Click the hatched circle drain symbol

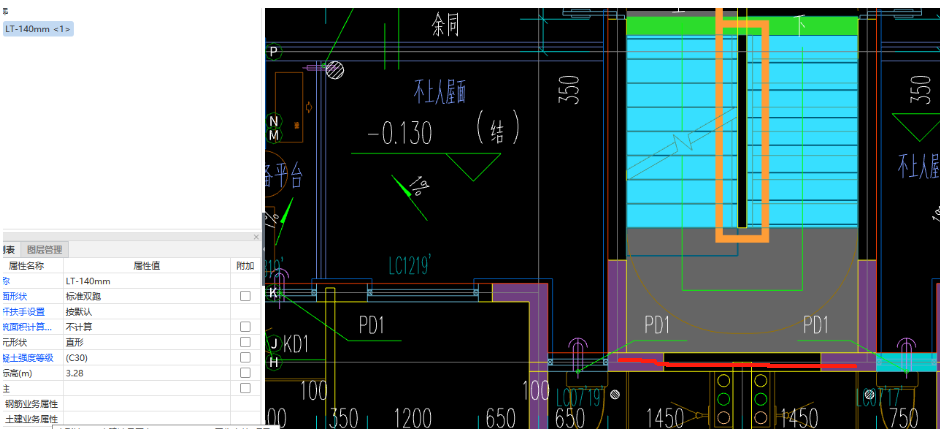(x=335, y=70)
